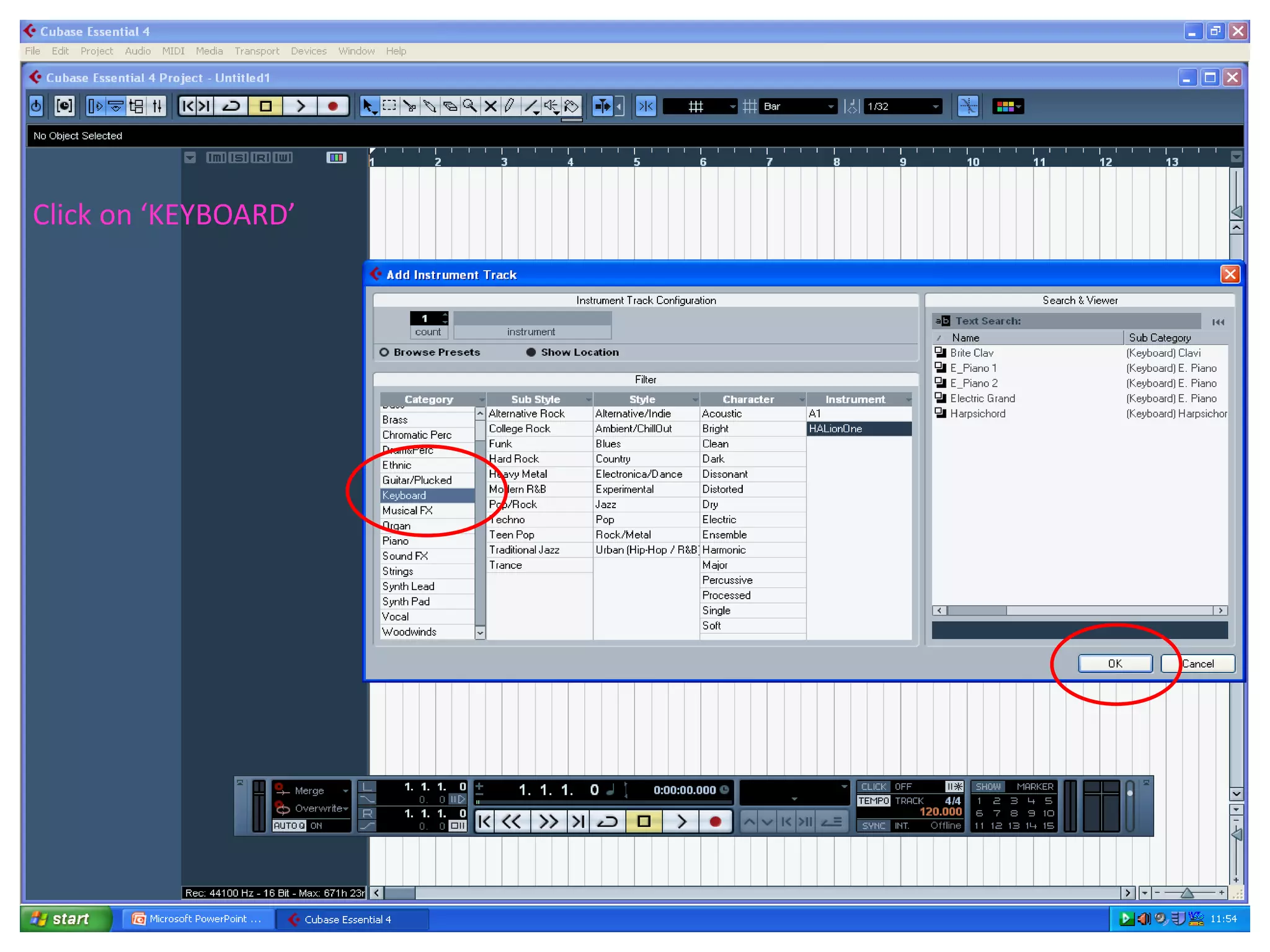
Task: Open the Merge record mode dropdown
Action: (313, 791)
